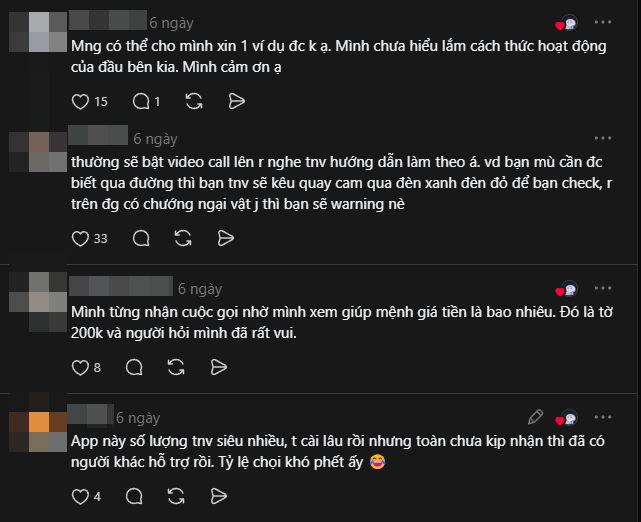
Task: Open more options for the first comment
Action: click(603, 22)
